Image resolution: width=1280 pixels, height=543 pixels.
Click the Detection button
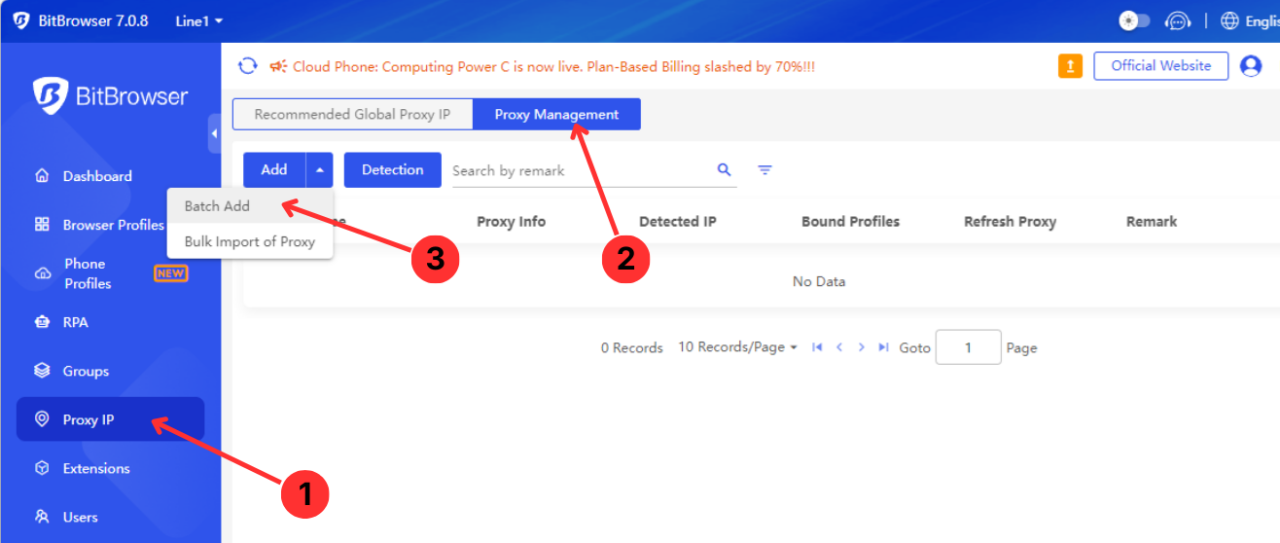[x=392, y=170]
